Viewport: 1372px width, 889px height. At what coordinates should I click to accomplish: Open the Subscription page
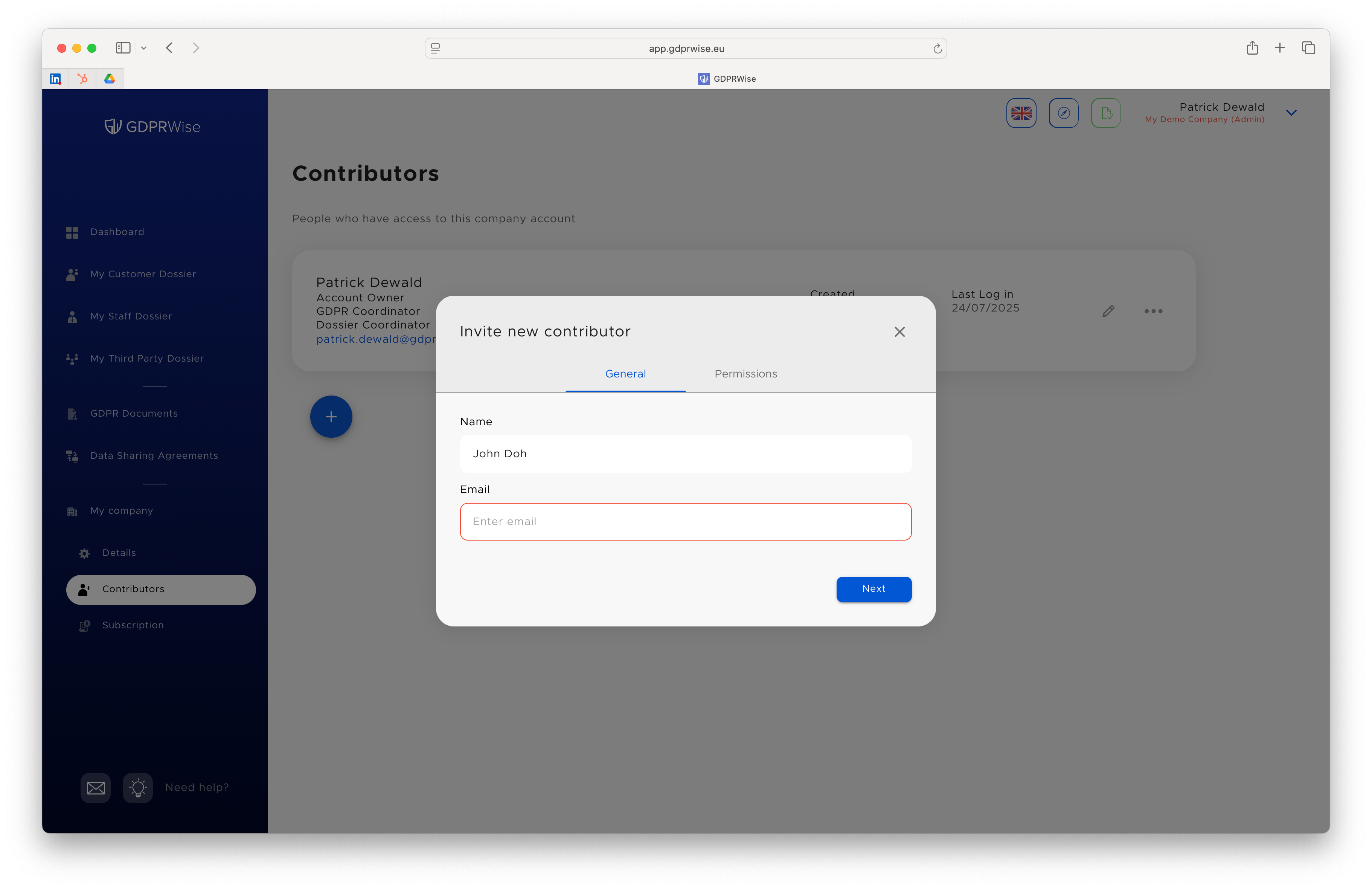[133, 625]
